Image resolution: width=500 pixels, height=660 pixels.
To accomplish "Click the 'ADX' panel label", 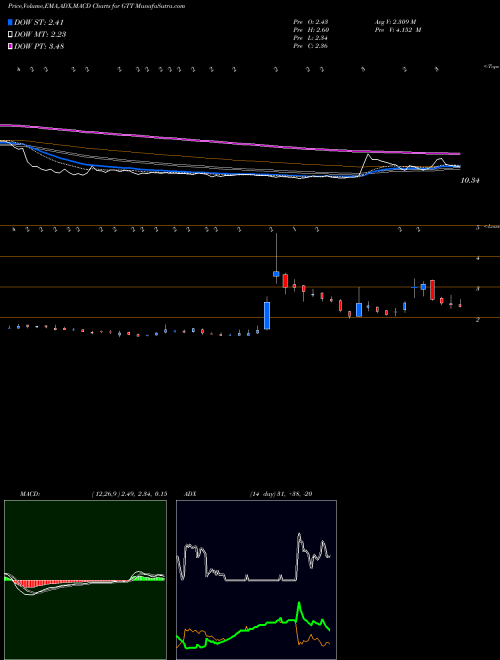I will click(190, 494).
